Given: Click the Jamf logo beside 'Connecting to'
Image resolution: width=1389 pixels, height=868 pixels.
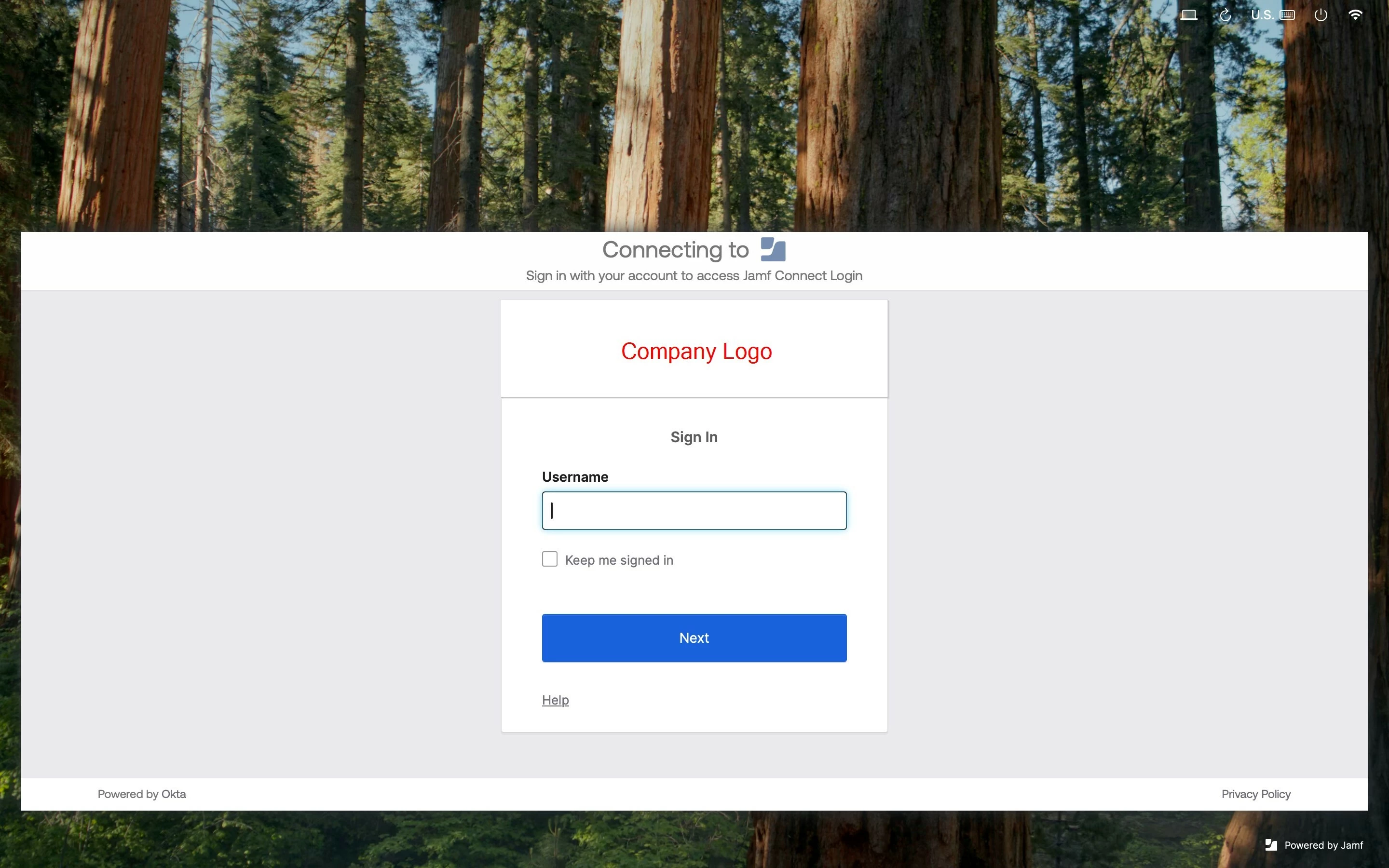Looking at the screenshot, I should tap(773, 250).
